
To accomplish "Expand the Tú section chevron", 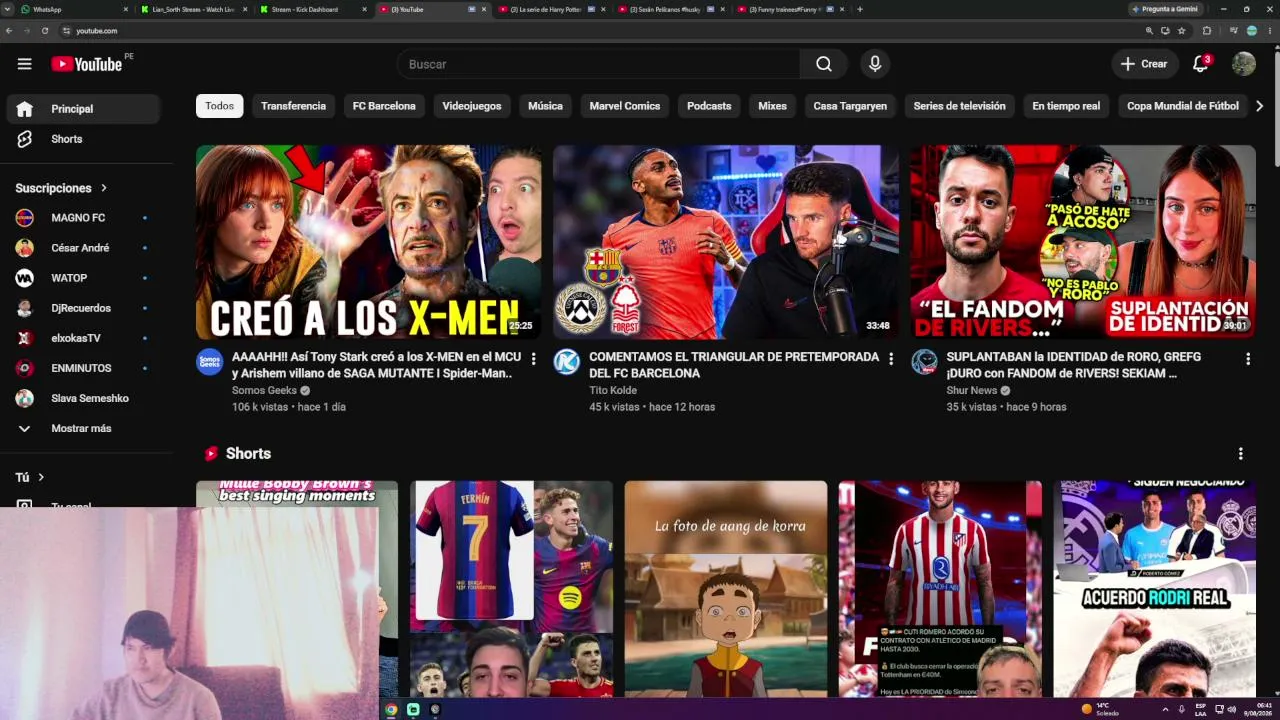I will coord(41,477).
